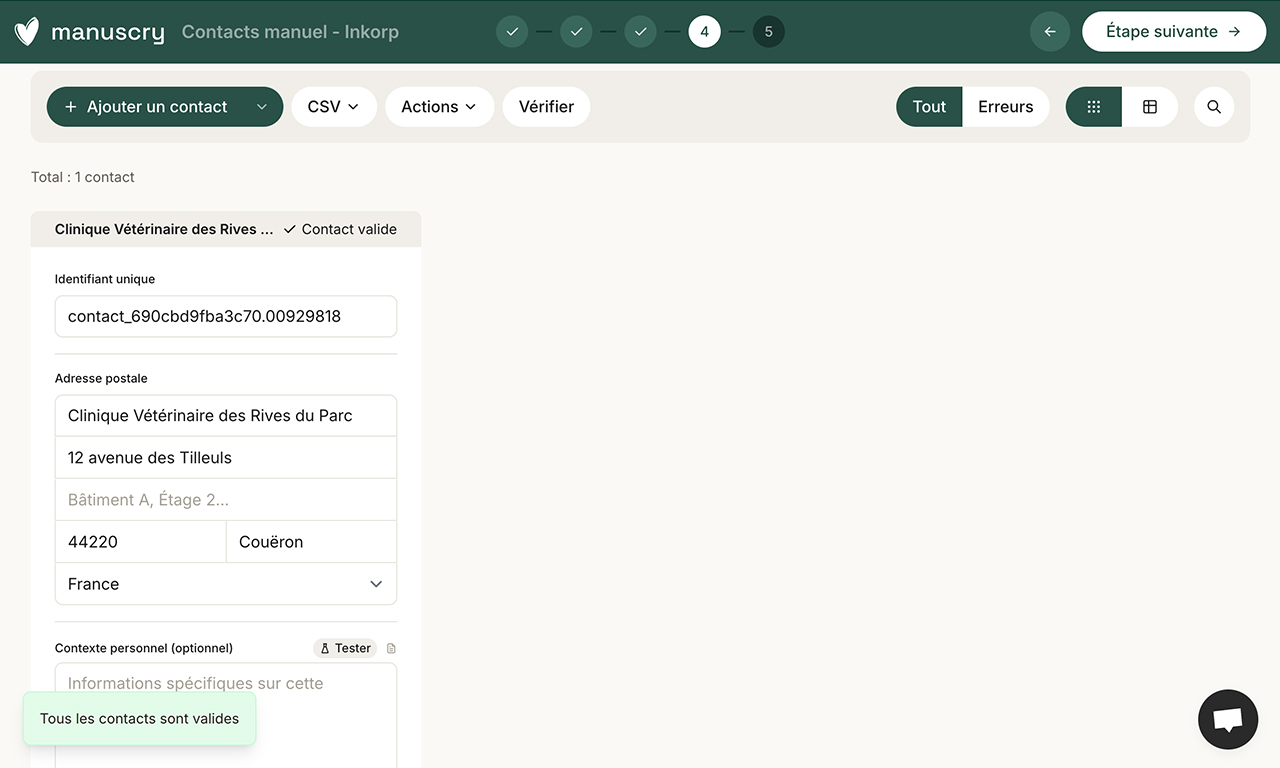Switch to the Erreurs tab
The height and width of the screenshot is (768, 1280).
(x=1005, y=106)
